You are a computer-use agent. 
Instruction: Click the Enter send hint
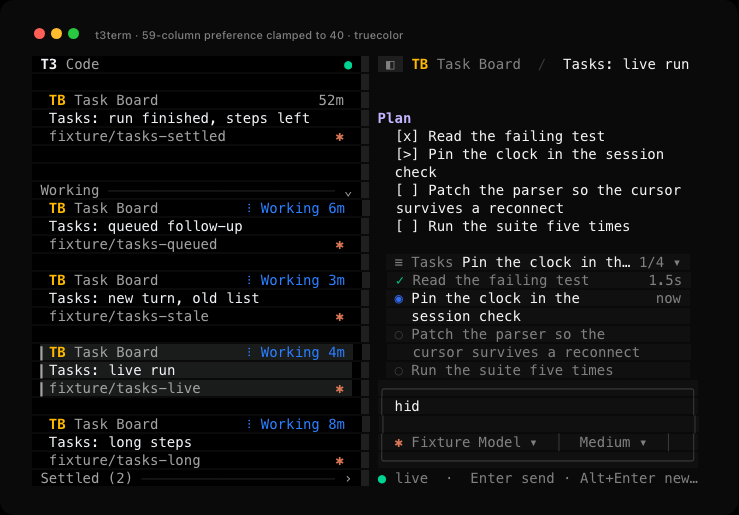pyautogui.click(x=512, y=478)
